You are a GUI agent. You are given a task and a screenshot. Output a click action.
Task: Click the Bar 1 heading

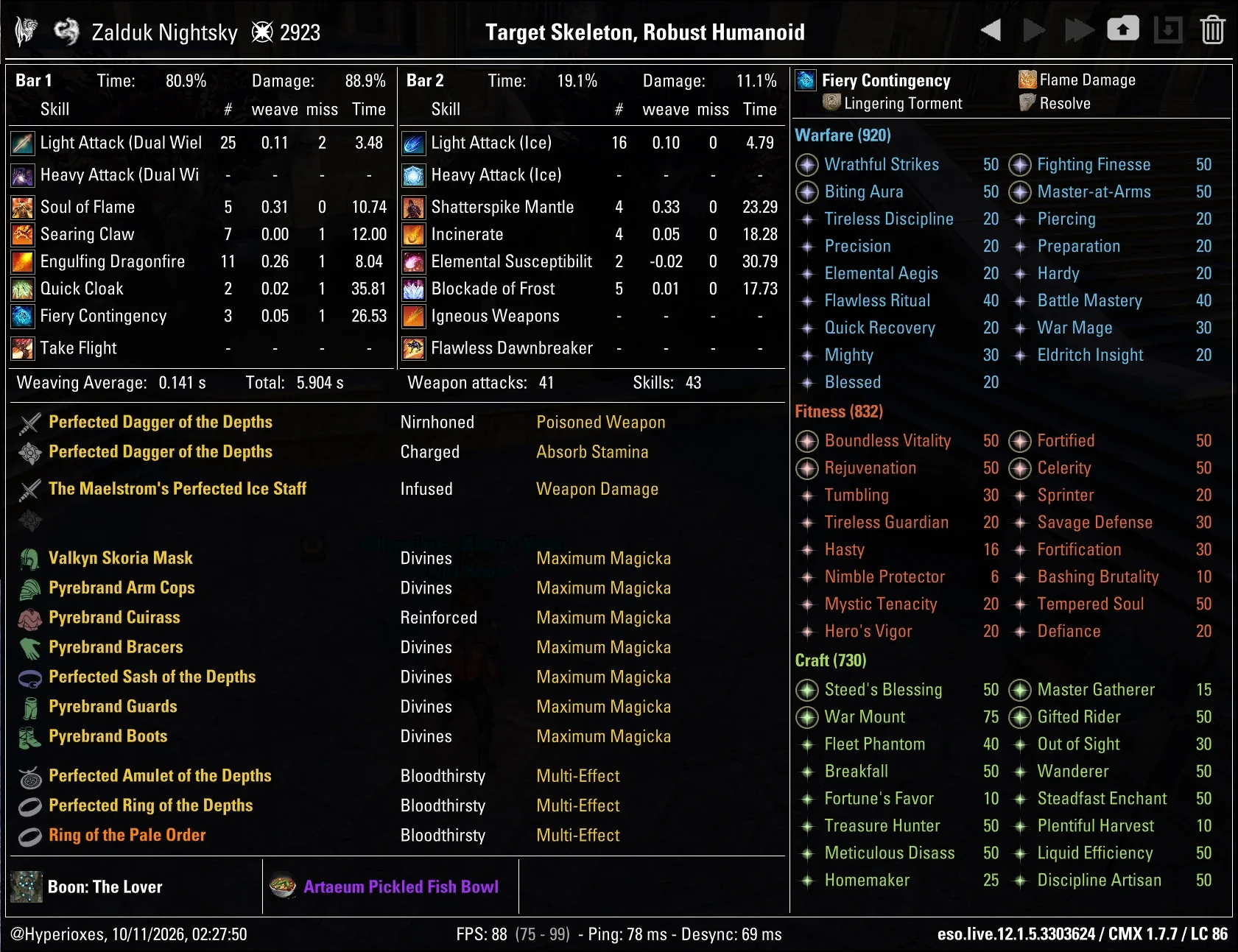[x=34, y=80]
